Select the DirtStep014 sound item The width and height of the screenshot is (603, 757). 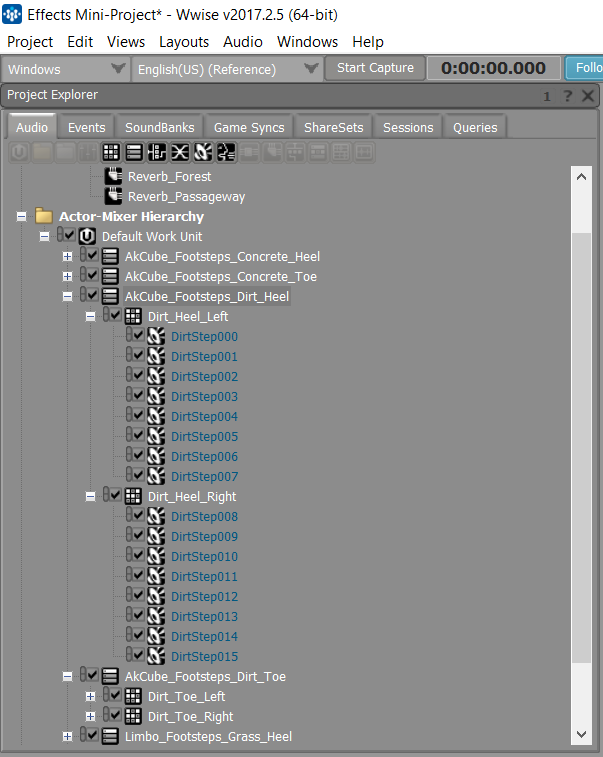pos(204,636)
